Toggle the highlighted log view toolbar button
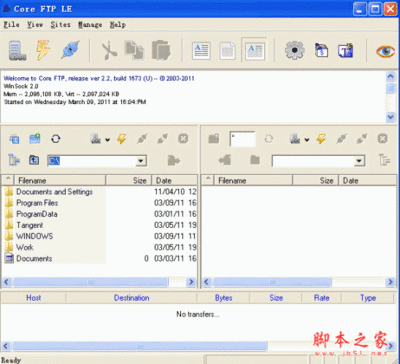The width and height of the screenshot is (400, 364). pyautogui.click(x=255, y=51)
